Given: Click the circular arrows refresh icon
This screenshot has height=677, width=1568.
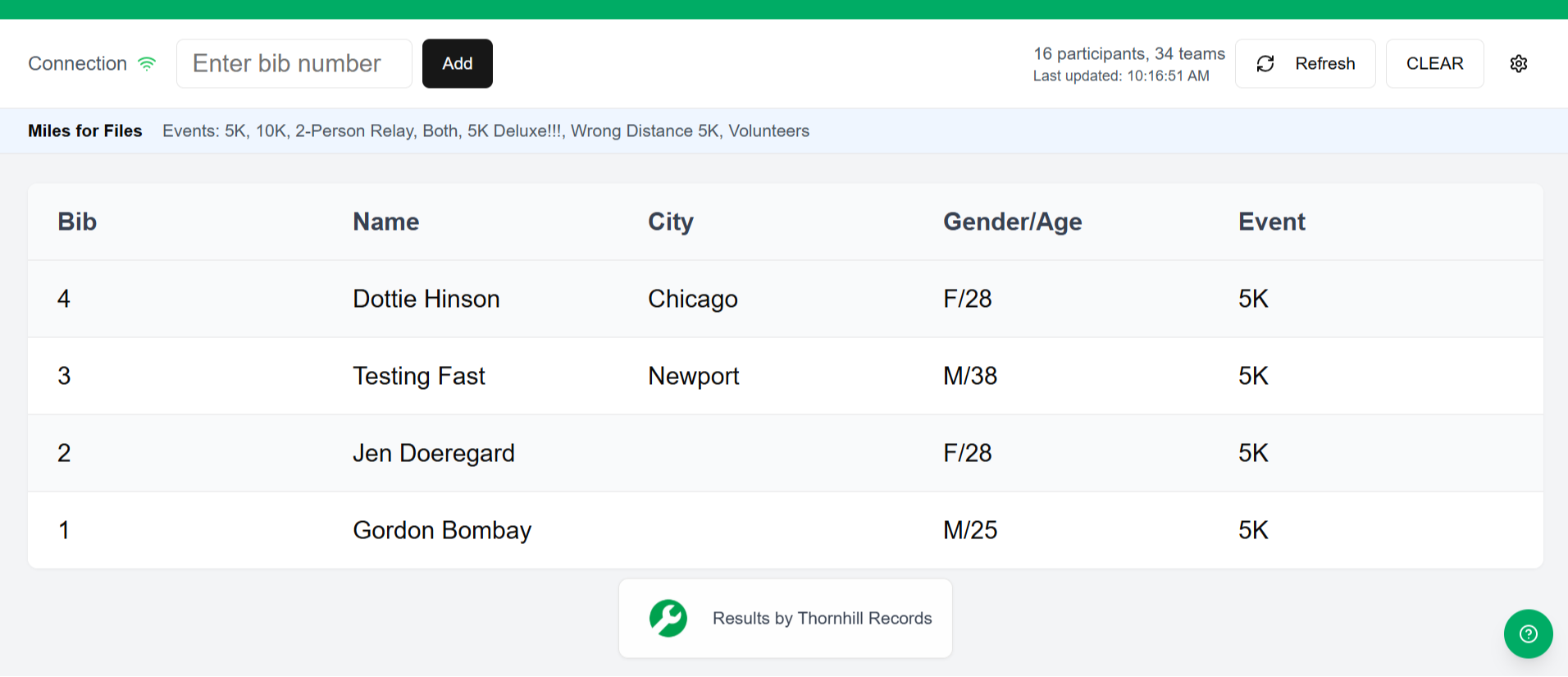Looking at the screenshot, I should click(1265, 64).
